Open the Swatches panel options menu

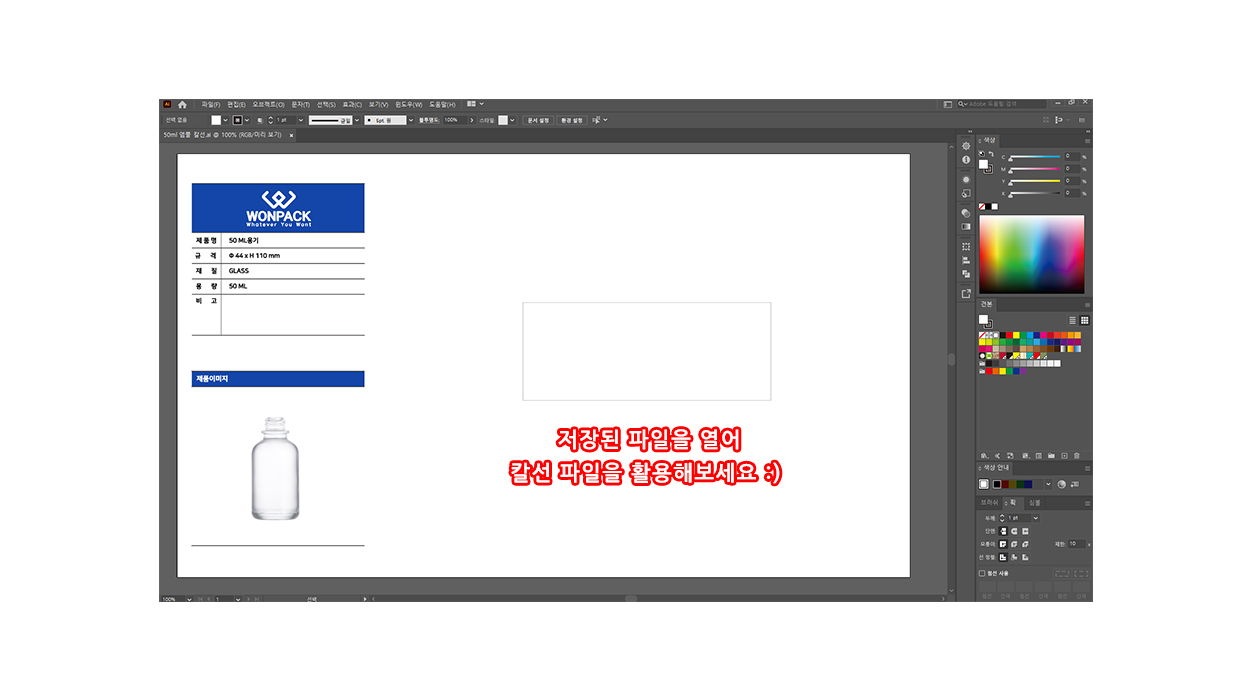click(x=1087, y=304)
